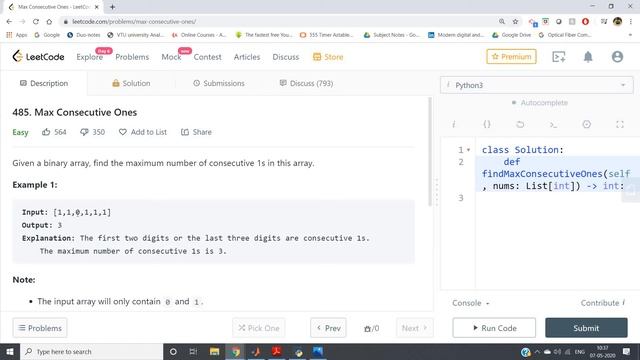The image size is (640, 360).
Task: Click the Windows search box
Action: 91,351
